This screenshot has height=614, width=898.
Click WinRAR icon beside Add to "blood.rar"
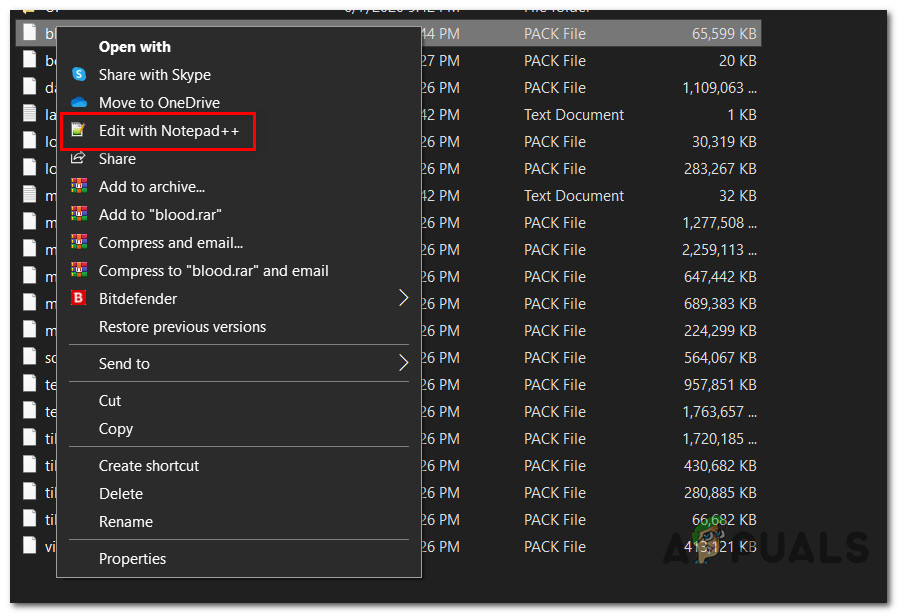click(79, 215)
